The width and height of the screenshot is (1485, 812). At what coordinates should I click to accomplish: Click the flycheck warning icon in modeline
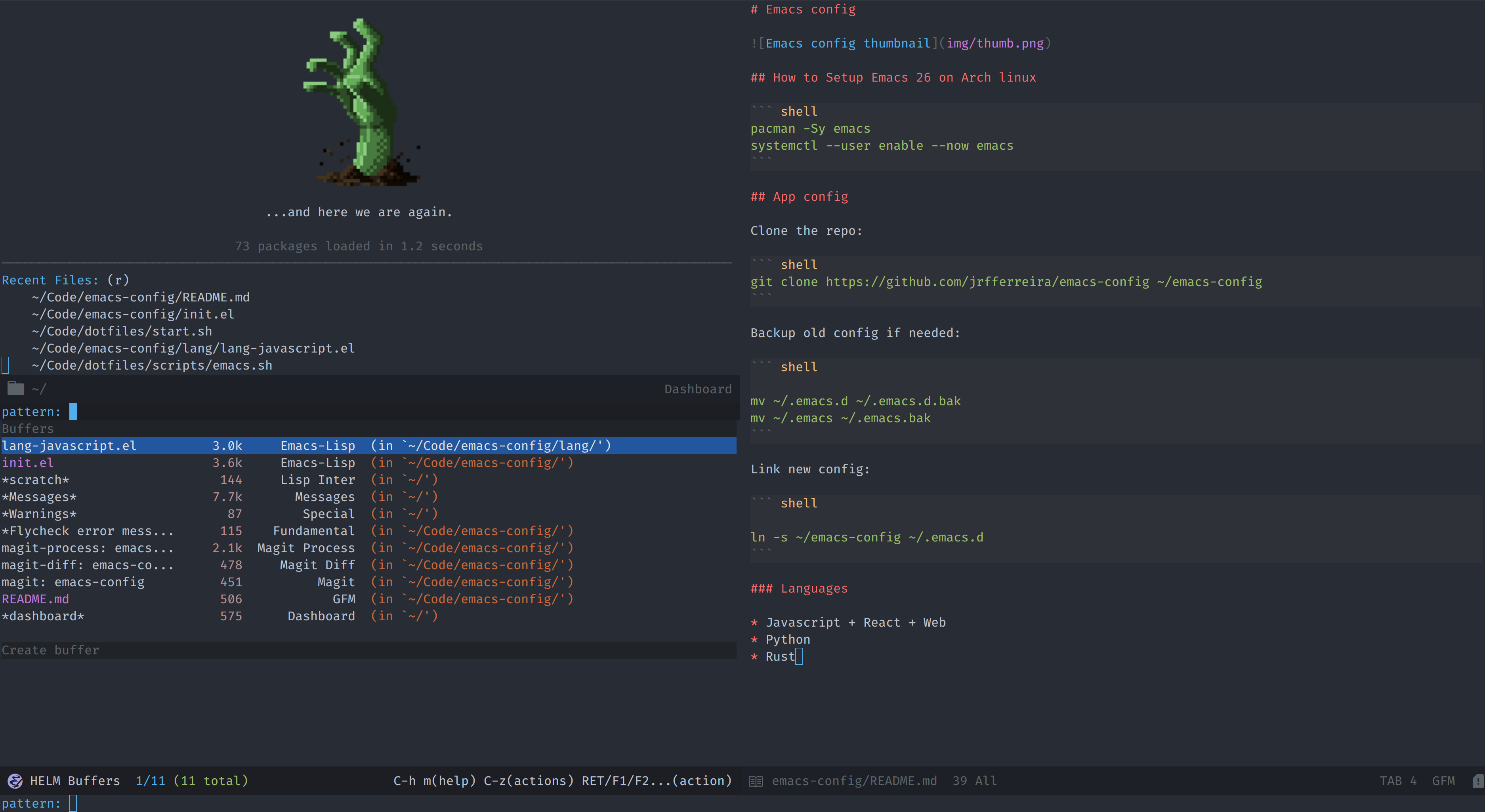pos(1478,782)
